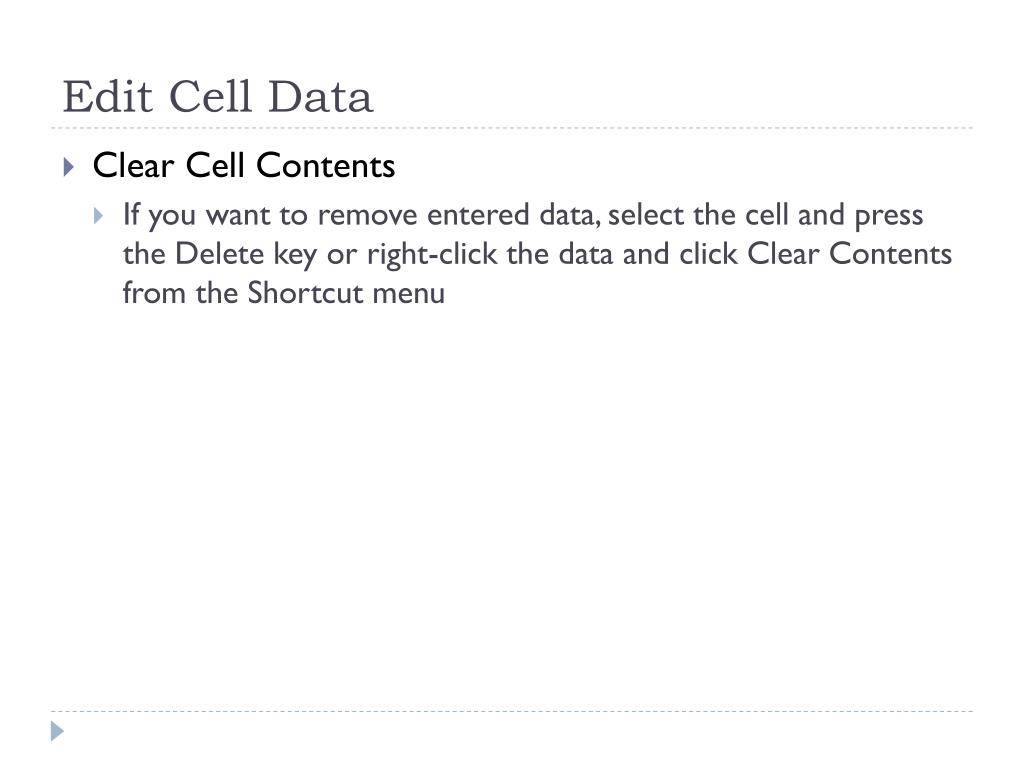Select the "Edit Cell Data" slide title
The width and height of the screenshot is (1024, 768).
click(217, 97)
